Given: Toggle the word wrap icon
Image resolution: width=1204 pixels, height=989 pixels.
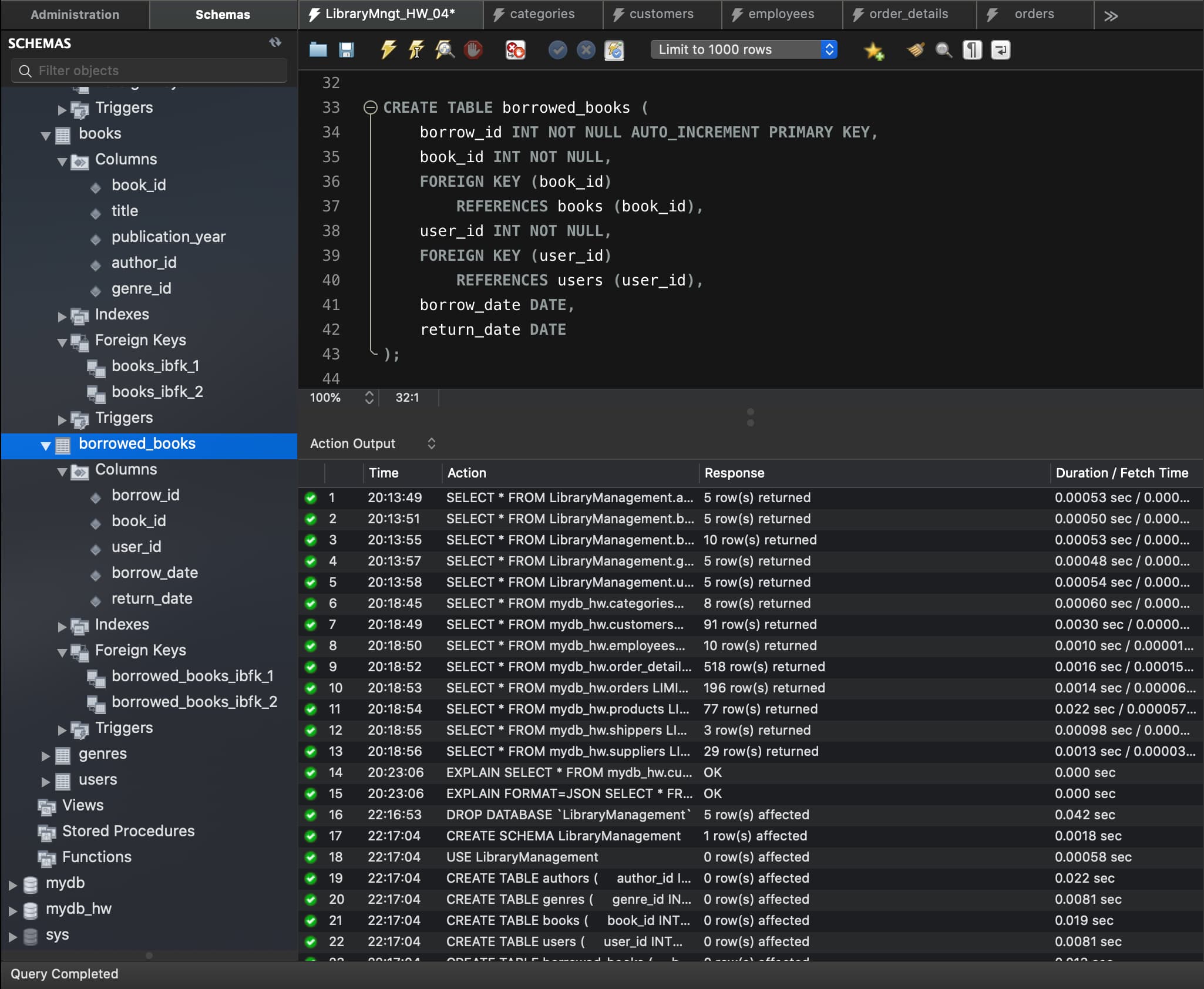Looking at the screenshot, I should (x=1000, y=50).
